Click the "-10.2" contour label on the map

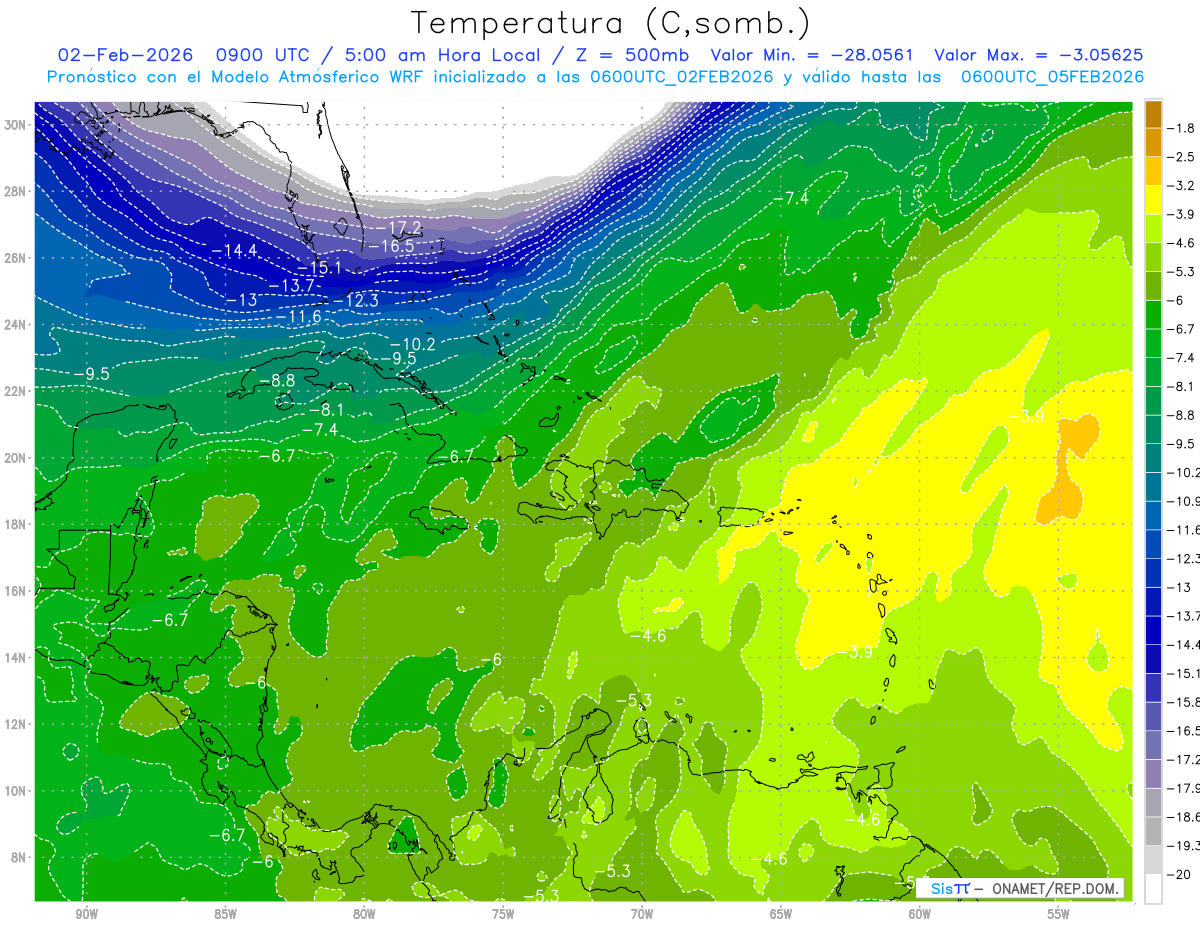tap(413, 344)
